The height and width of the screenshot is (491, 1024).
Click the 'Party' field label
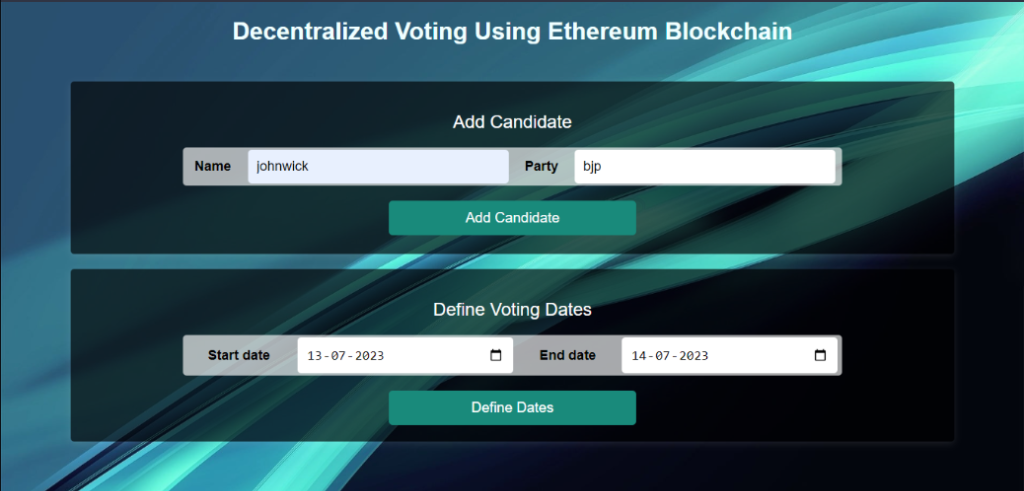click(541, 166)
